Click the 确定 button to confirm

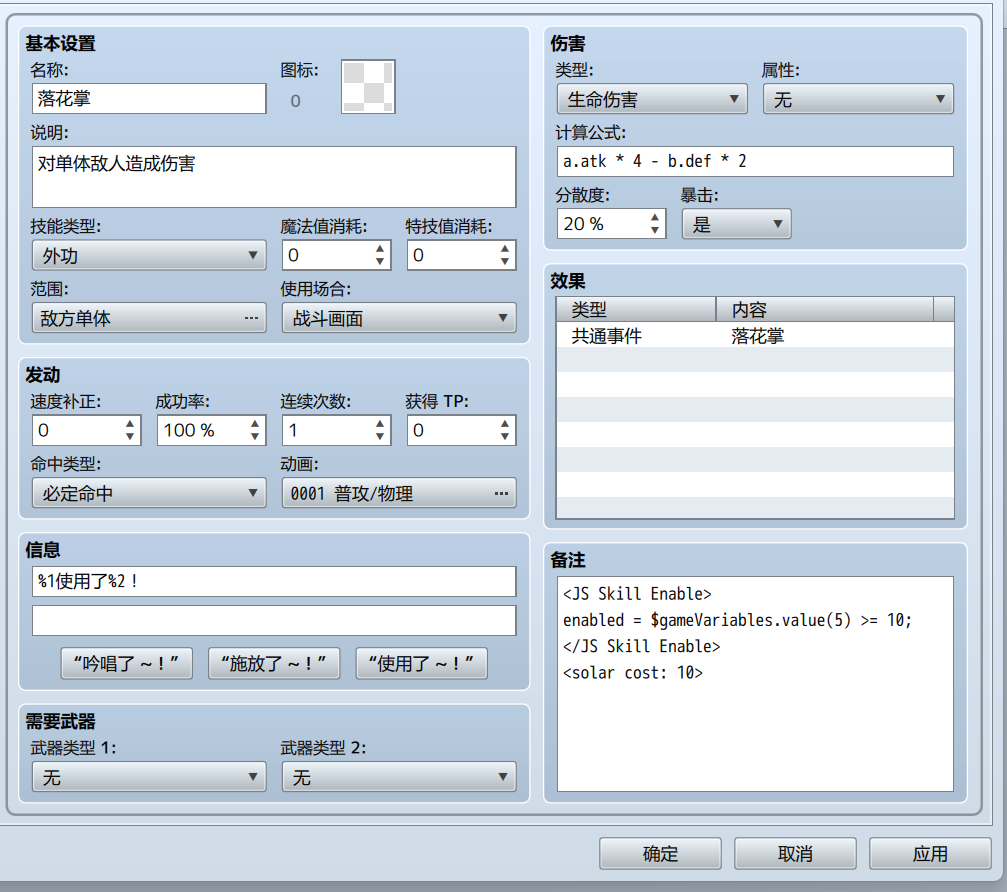(660, 854)
